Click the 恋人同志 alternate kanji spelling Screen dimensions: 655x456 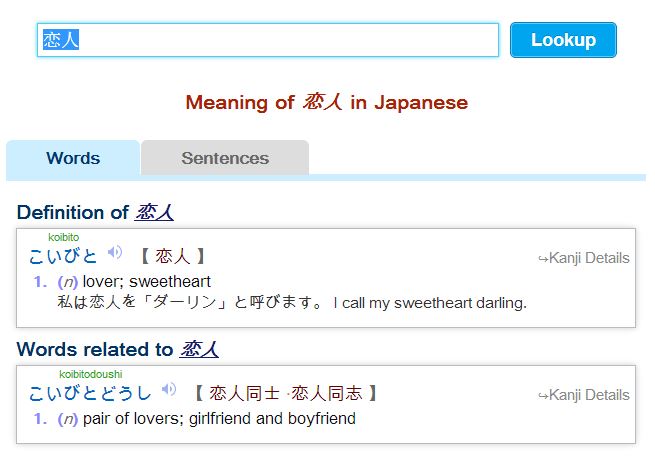[x=326, y=393]
